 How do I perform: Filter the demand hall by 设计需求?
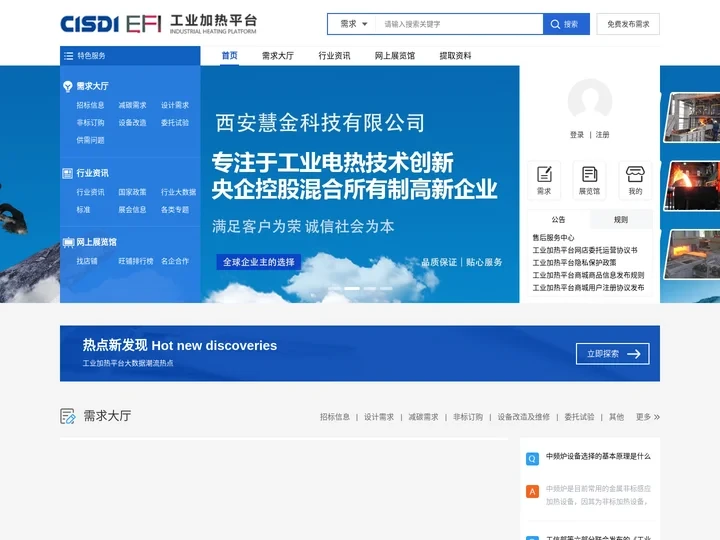click(379, 417)
